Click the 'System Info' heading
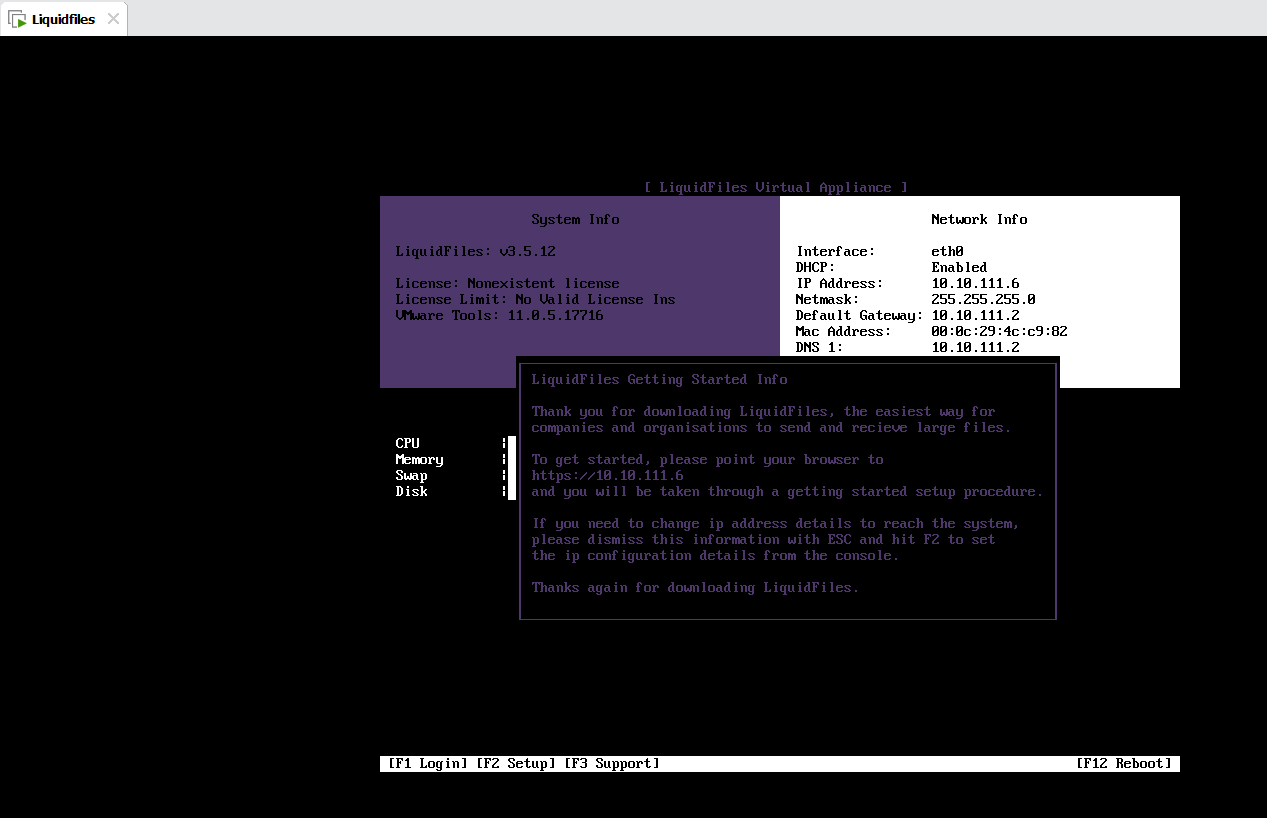This screenshot has width=1267, height=818. click(x=575, y=220)
